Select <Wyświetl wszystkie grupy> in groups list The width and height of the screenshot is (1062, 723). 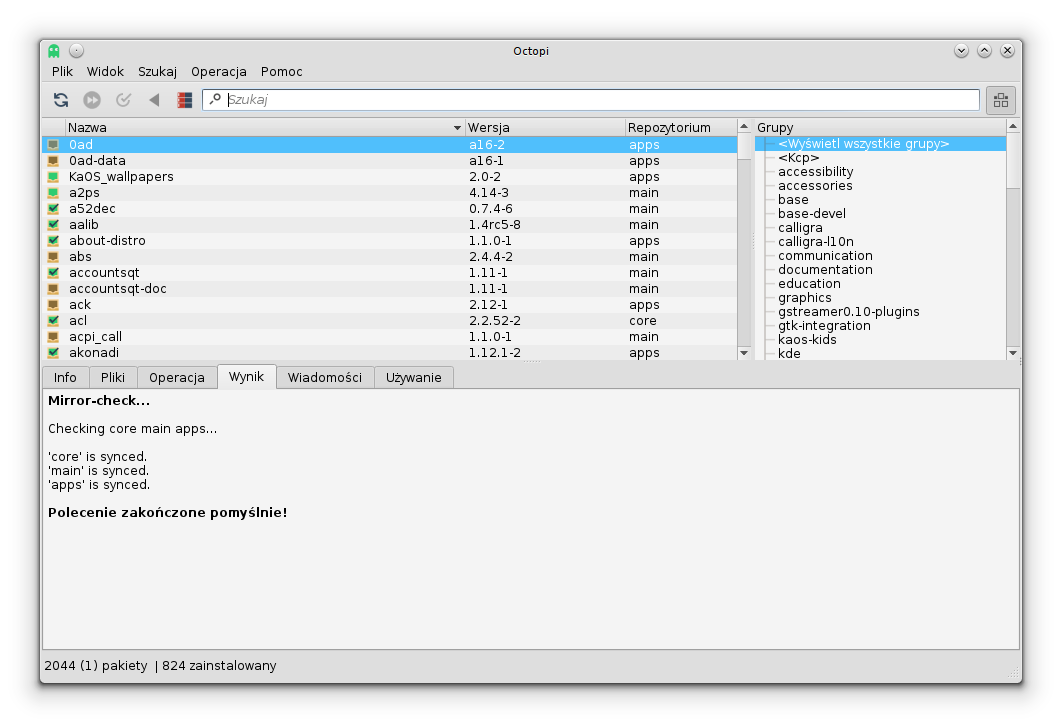pyautogui.click(x=864, y=144)
